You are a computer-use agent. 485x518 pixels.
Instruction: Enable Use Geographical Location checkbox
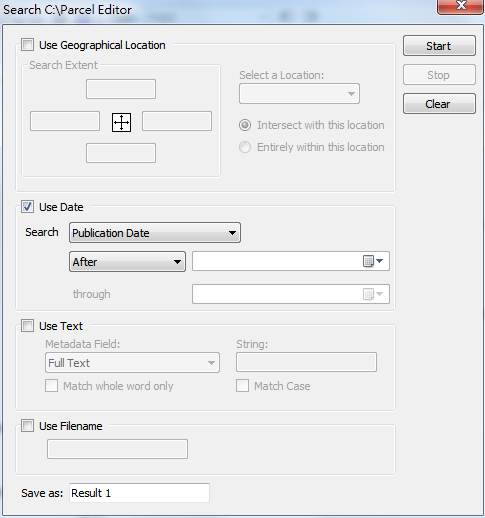click(27, 45)
